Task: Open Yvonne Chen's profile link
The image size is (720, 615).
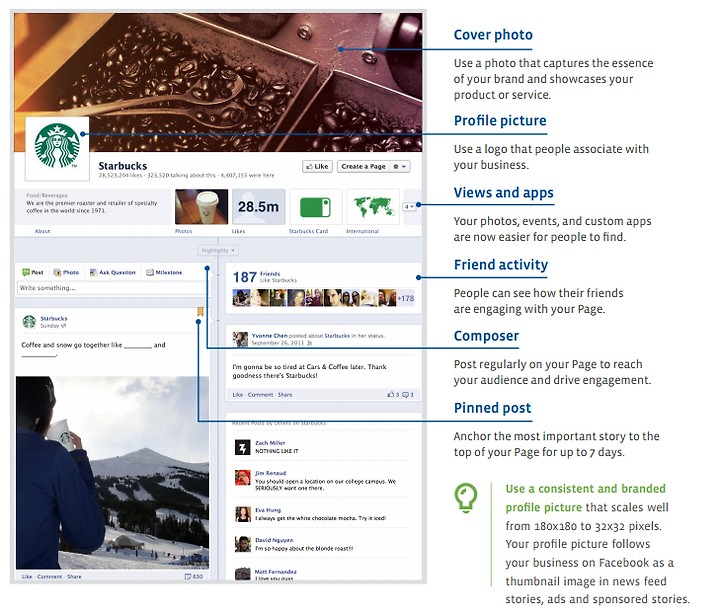Action: point(270,336)
